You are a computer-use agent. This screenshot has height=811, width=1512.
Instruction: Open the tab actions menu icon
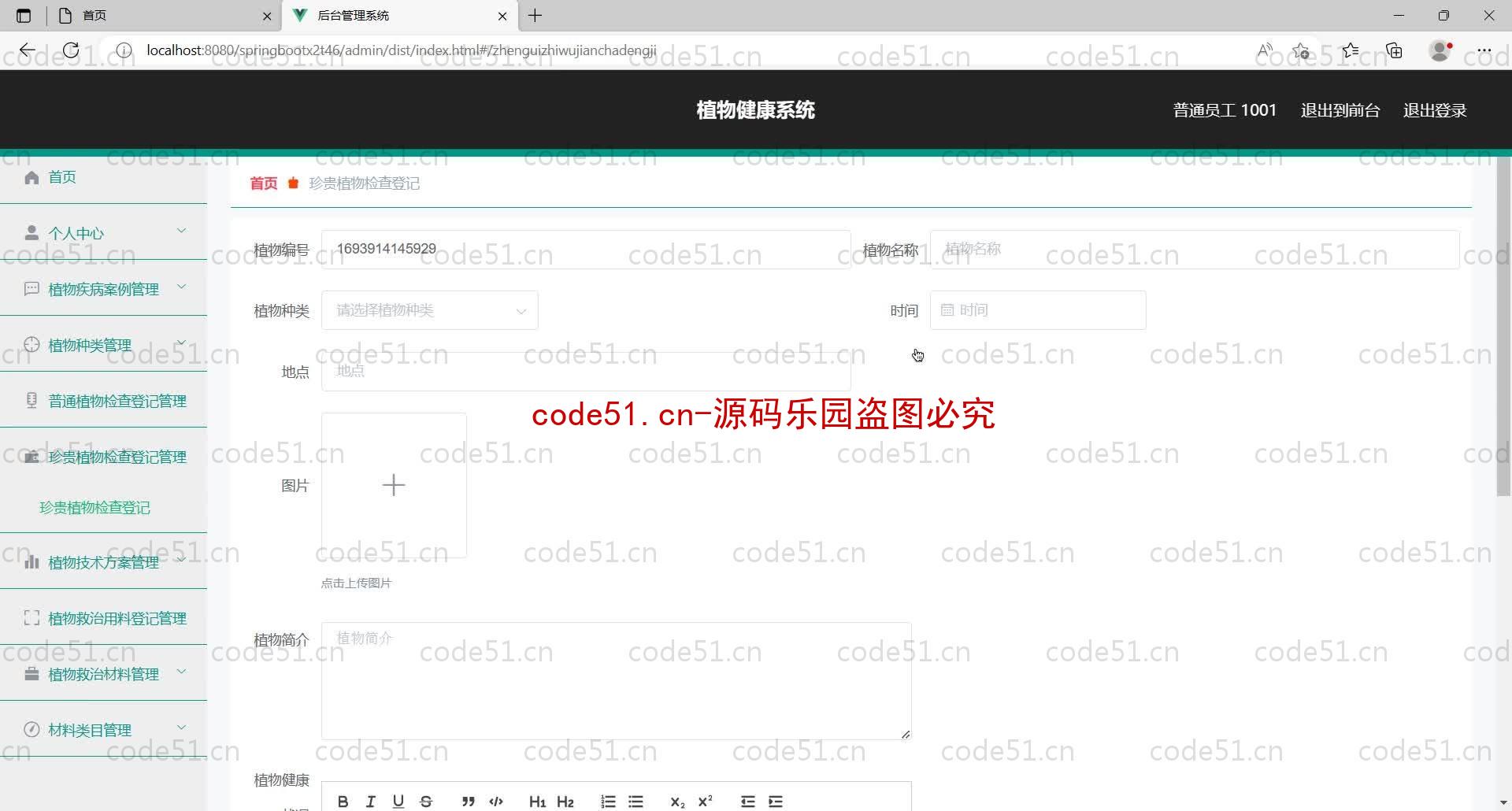pos(24,16)
